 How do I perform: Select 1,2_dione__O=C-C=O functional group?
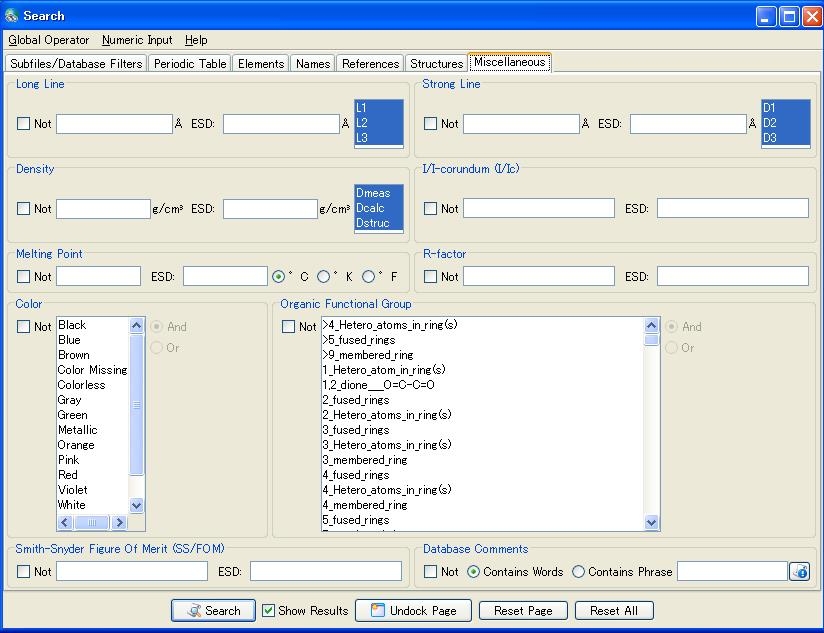pyautogui.click(x=482, y=385)
